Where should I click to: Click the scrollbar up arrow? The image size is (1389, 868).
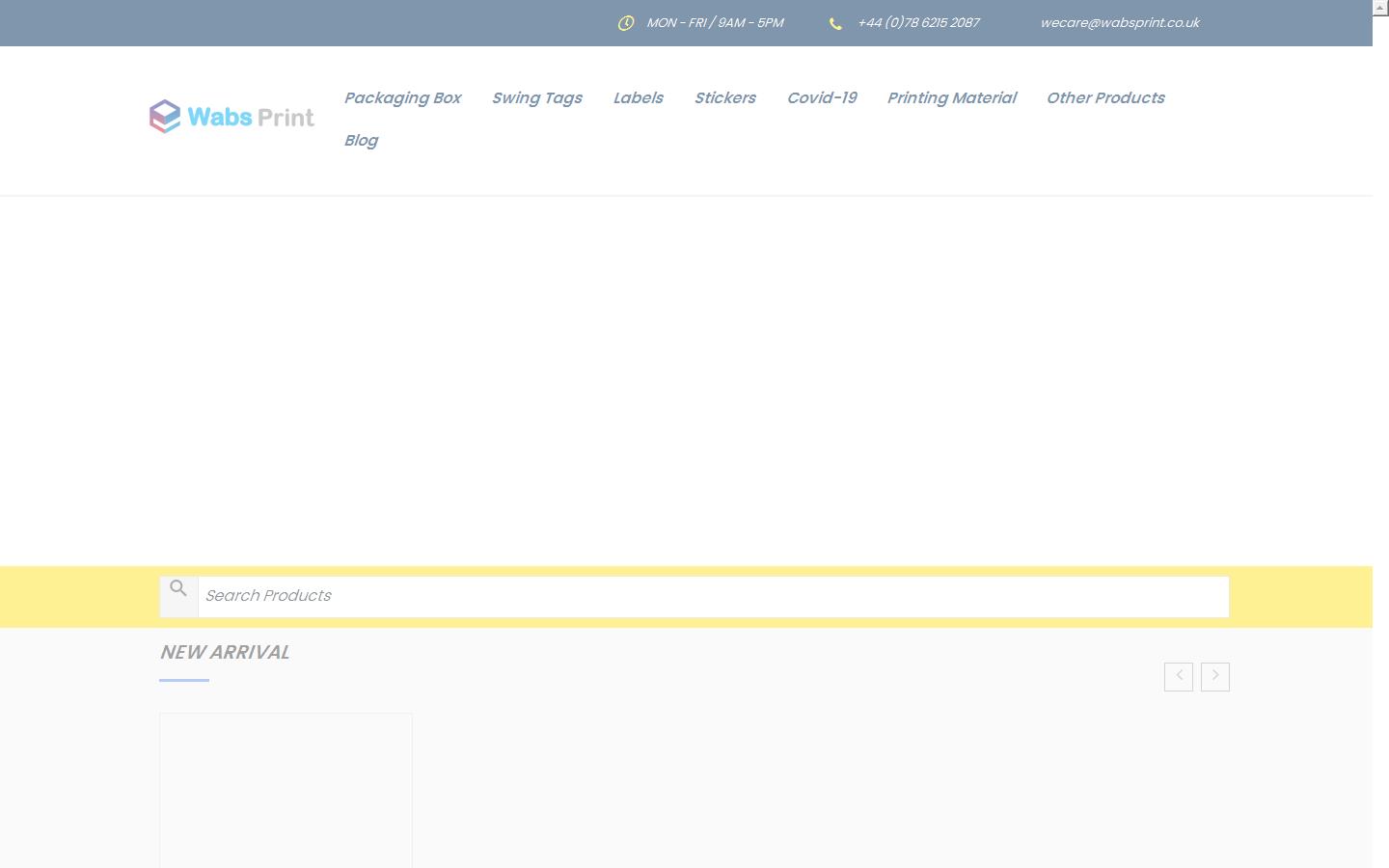[1380, 8]
